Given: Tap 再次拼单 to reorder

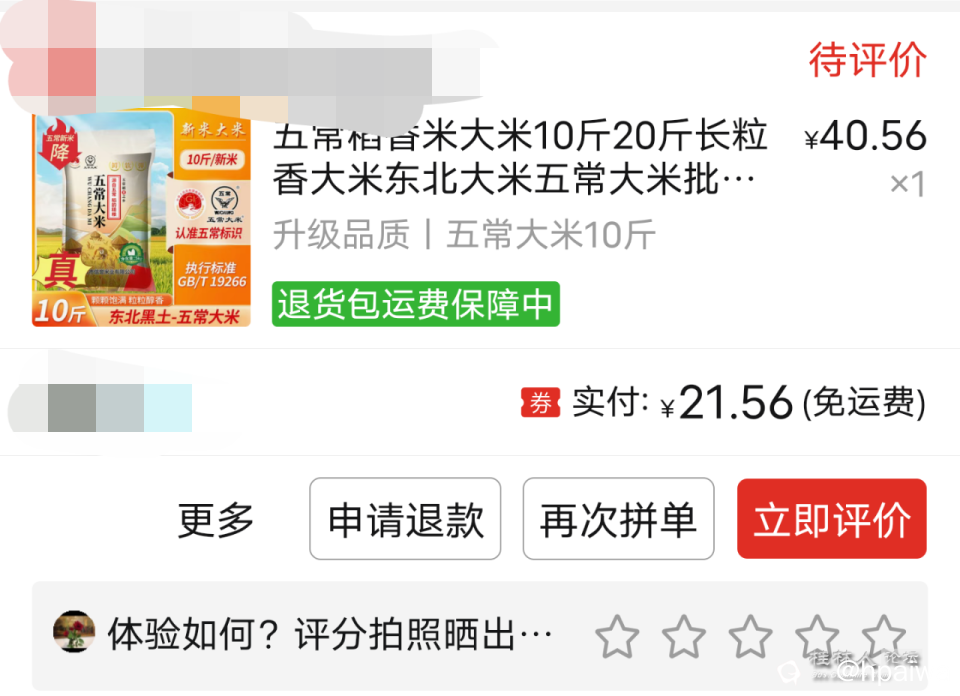Looking at the screenshot, I should tap(618, 518).
